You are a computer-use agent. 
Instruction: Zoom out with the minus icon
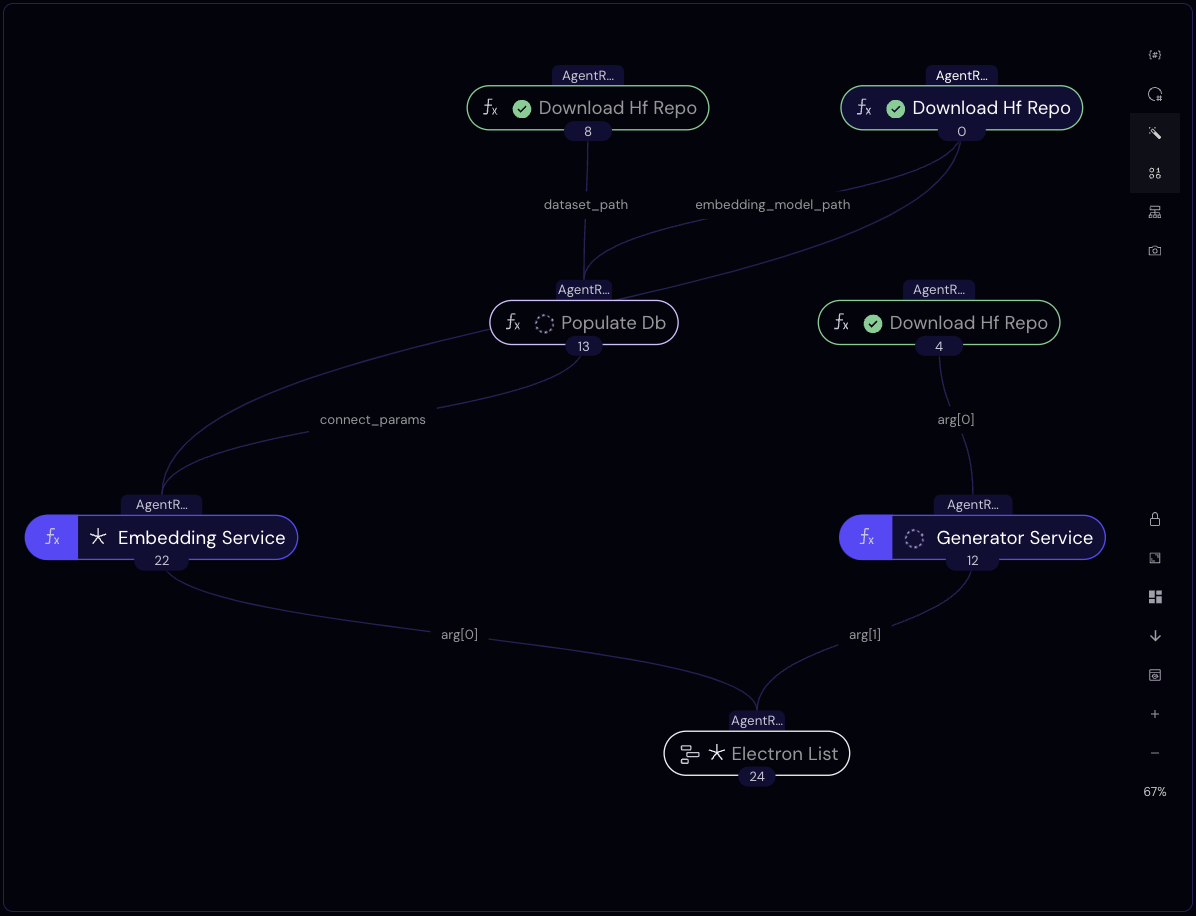tap(1154, 753)
